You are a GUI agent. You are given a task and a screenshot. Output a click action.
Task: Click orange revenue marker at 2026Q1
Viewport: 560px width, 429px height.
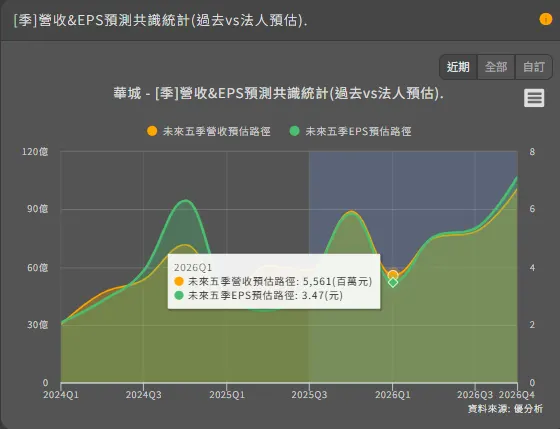[393, 275]
